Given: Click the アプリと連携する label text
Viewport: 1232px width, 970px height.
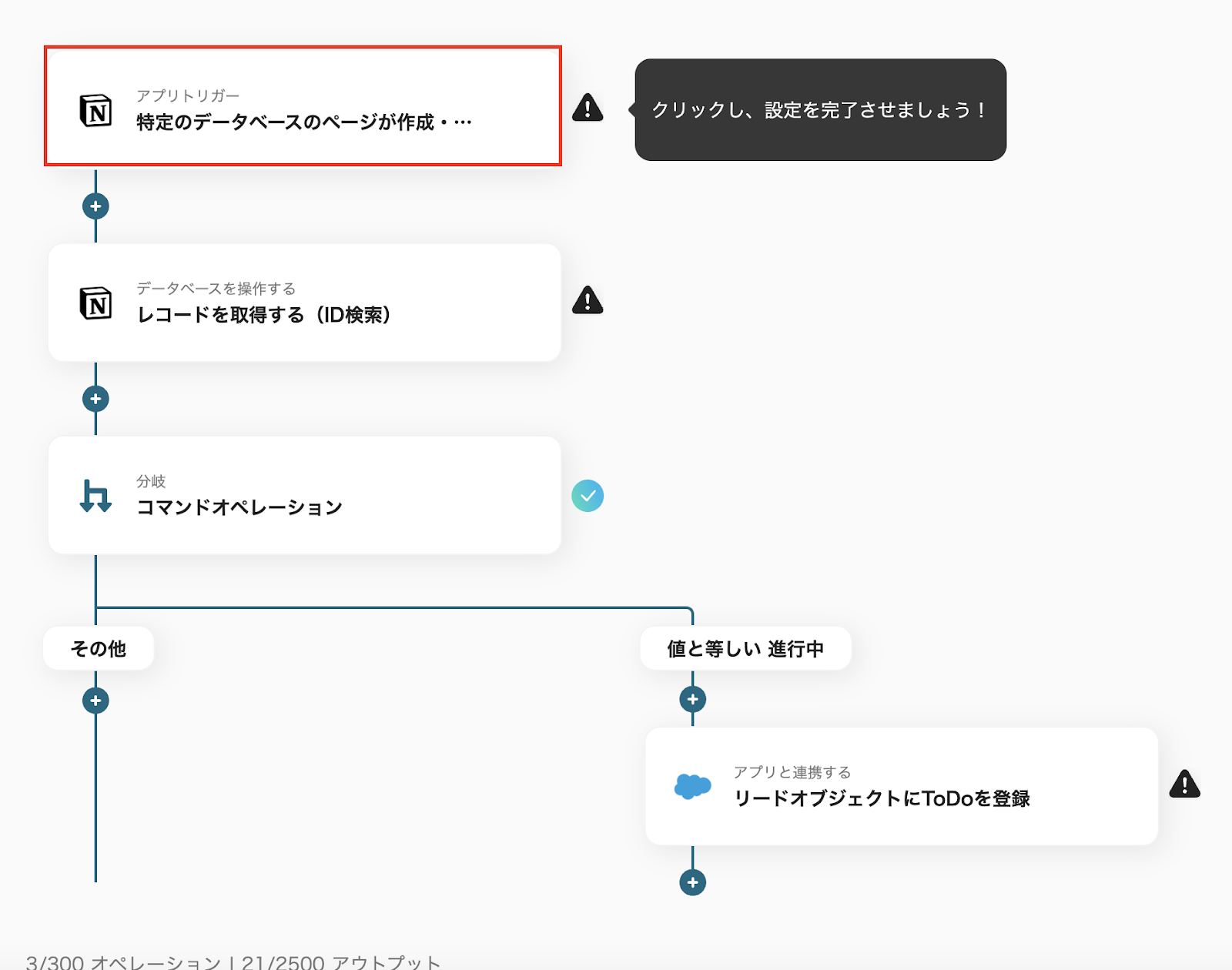Looking at the screenshot, I should pos(792,772).
